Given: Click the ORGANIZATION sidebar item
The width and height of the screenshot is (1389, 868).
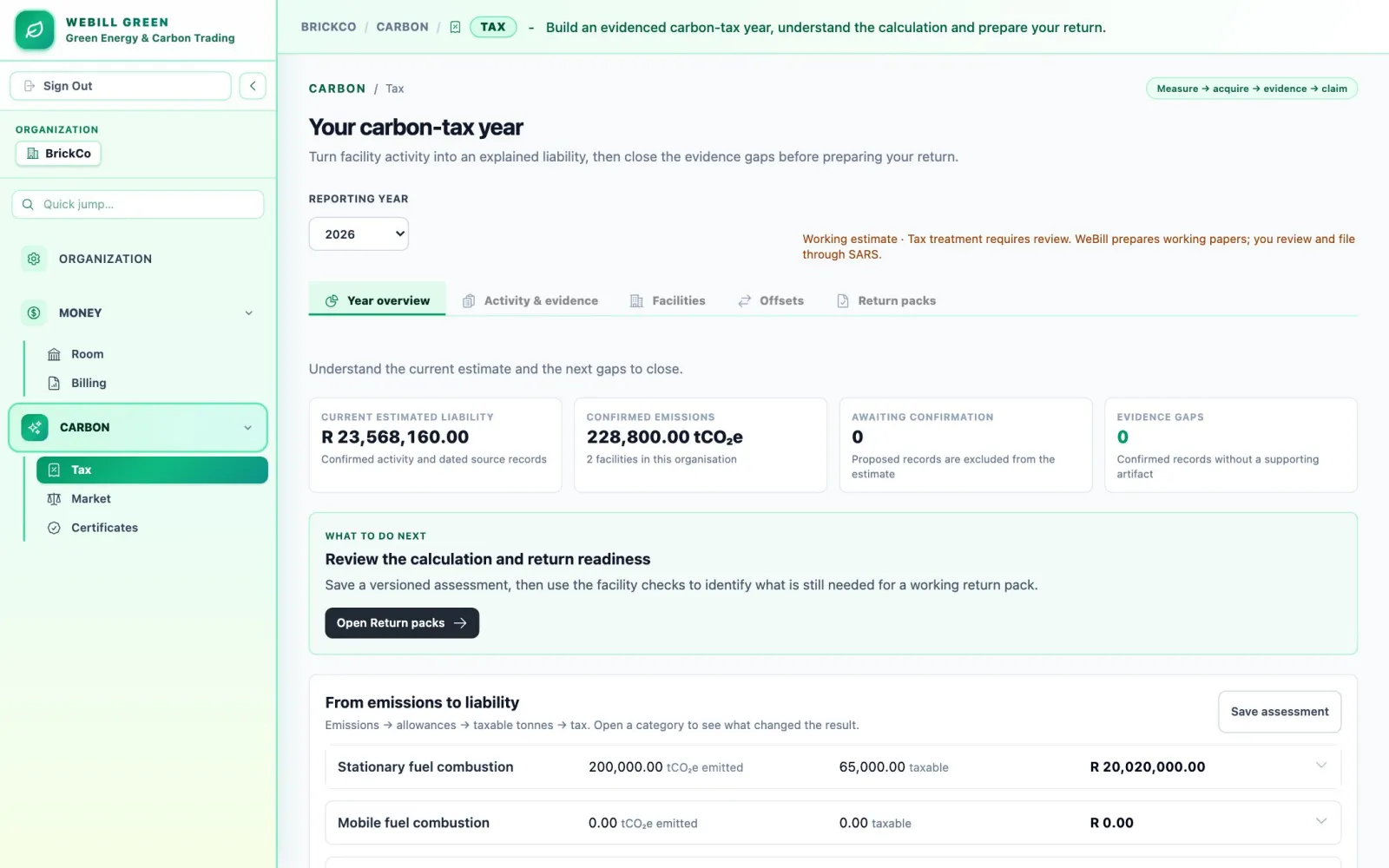Looking at the screenshot, I should 138,259.
